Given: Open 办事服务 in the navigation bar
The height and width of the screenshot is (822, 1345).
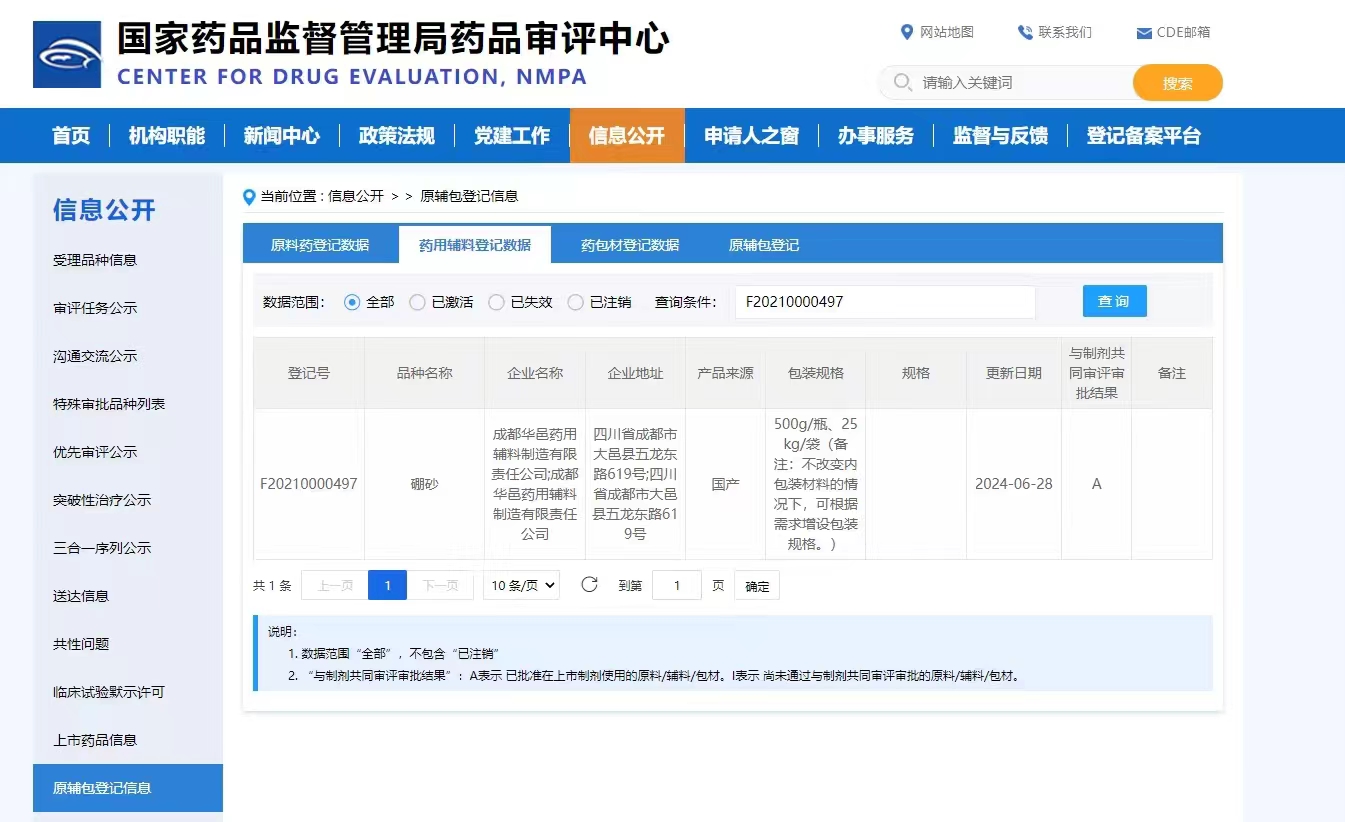Looking at the screenshot, I should coord(876,136).
